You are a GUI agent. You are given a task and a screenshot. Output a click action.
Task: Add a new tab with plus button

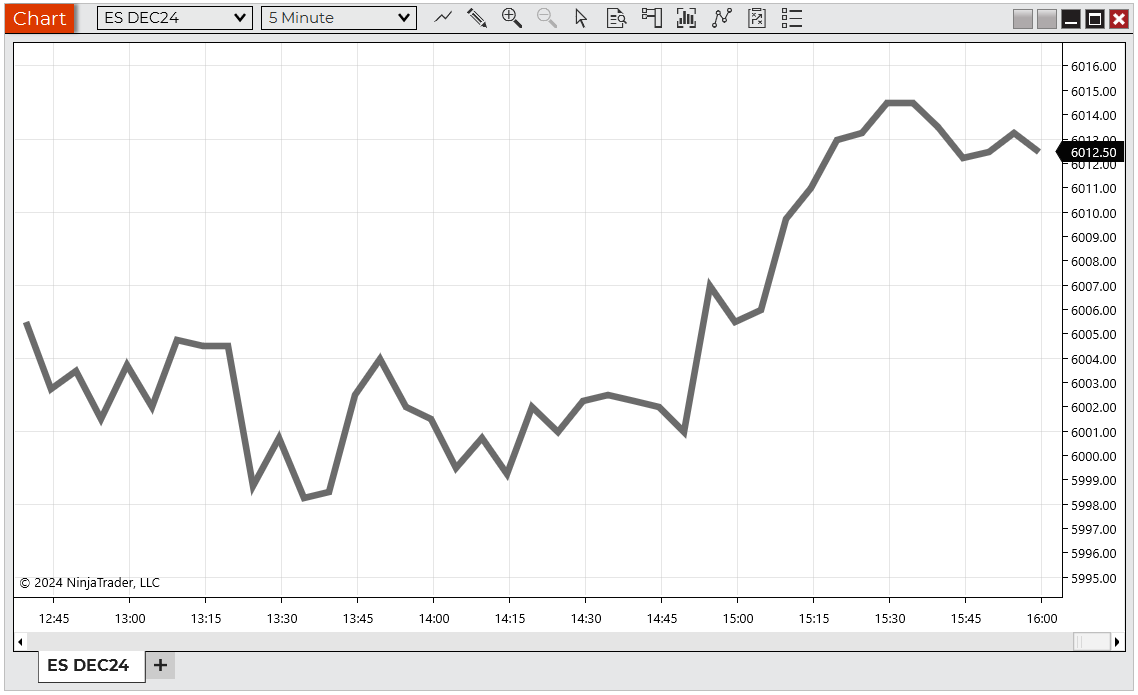[160, 665]
